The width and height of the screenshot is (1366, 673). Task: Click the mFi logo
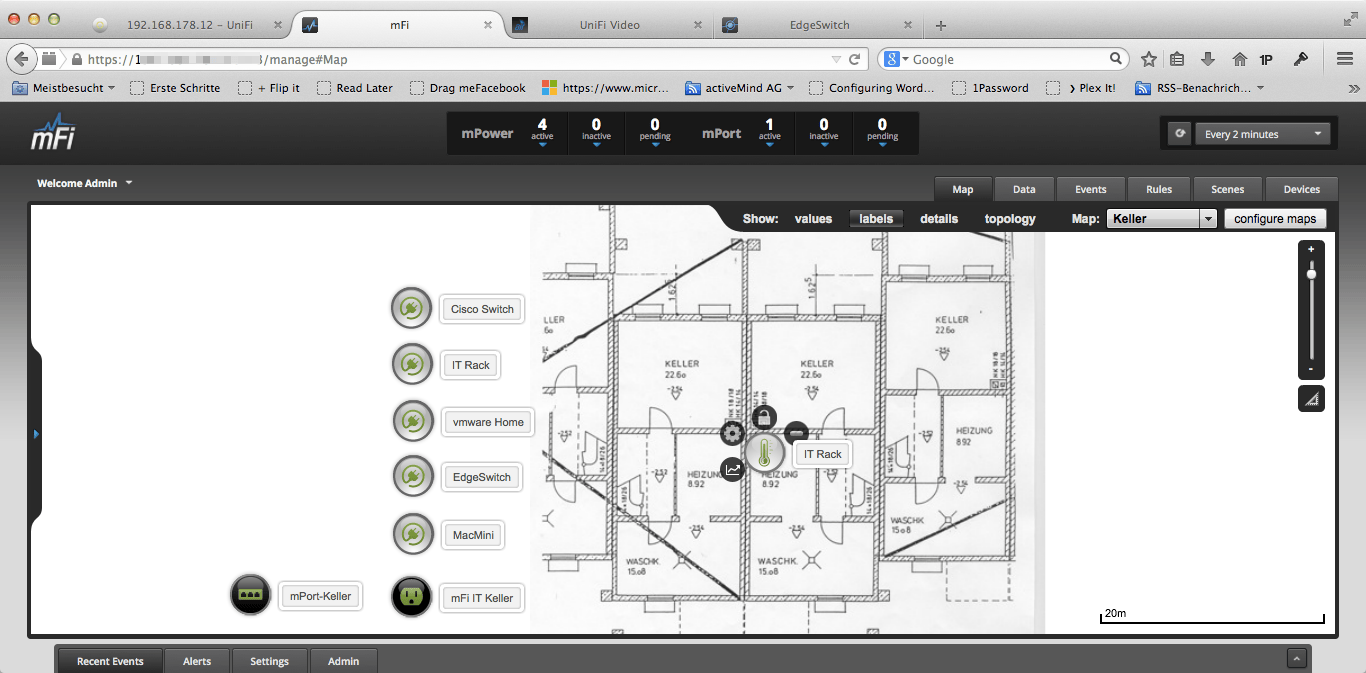[x=52, y=133]
